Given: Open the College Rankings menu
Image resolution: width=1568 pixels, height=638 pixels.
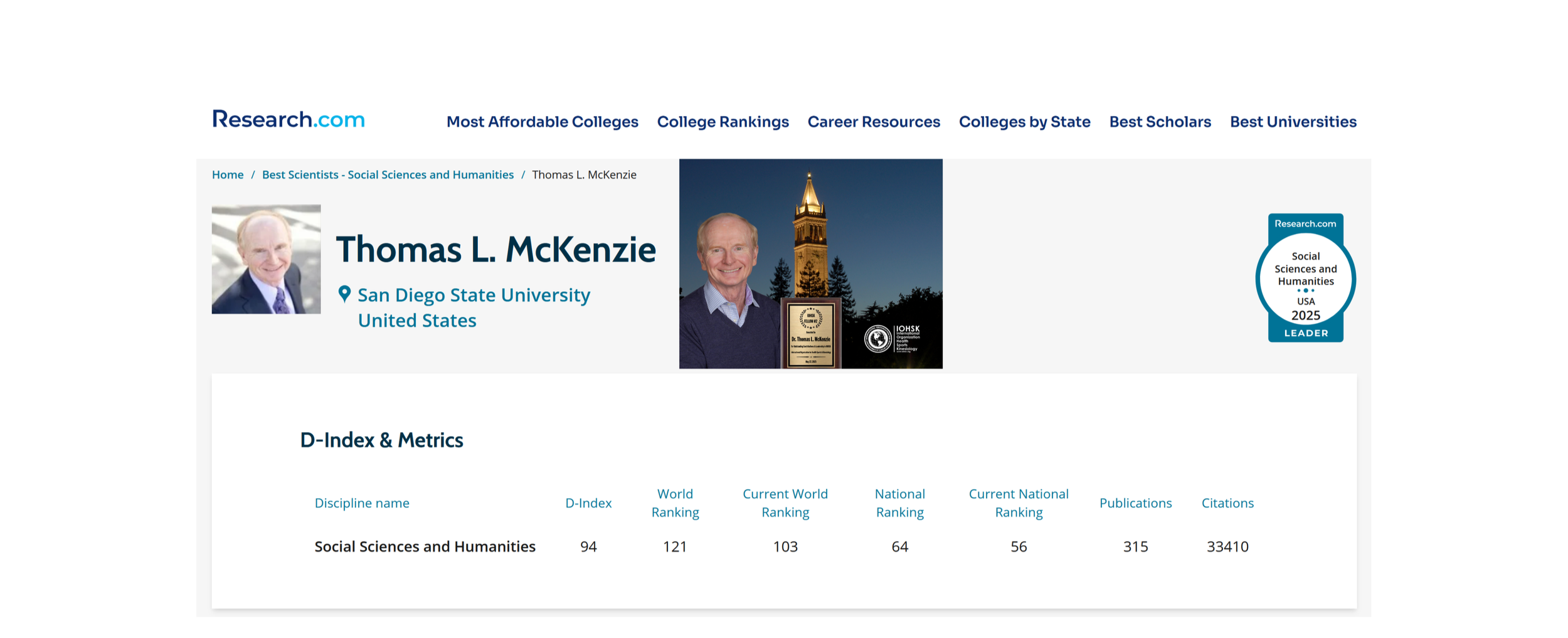Looking at the screenshot, I should [x=723, y=122].
